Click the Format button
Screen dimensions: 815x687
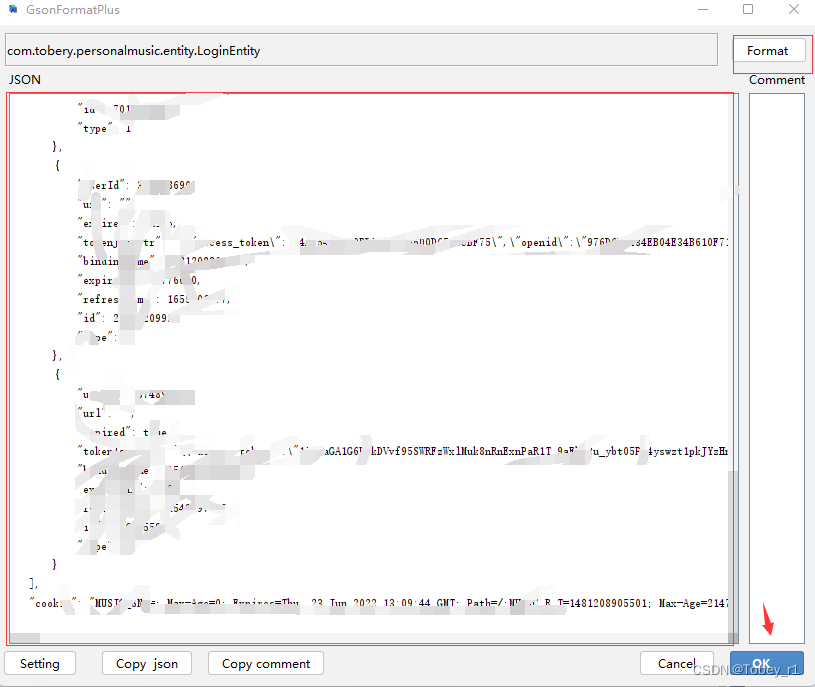point(769,51)
